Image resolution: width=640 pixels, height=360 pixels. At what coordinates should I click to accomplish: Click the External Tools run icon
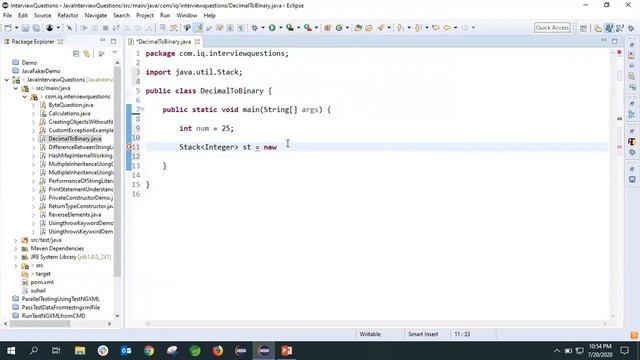click(x=308, y=28)
